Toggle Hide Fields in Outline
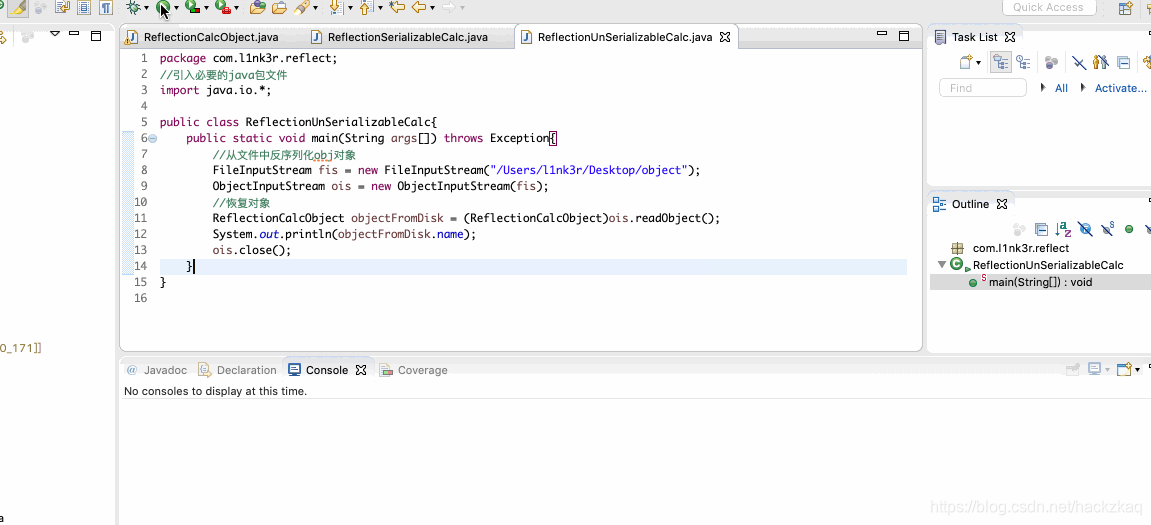This screenshot has height=525, width=1151. pos(1085,229)
